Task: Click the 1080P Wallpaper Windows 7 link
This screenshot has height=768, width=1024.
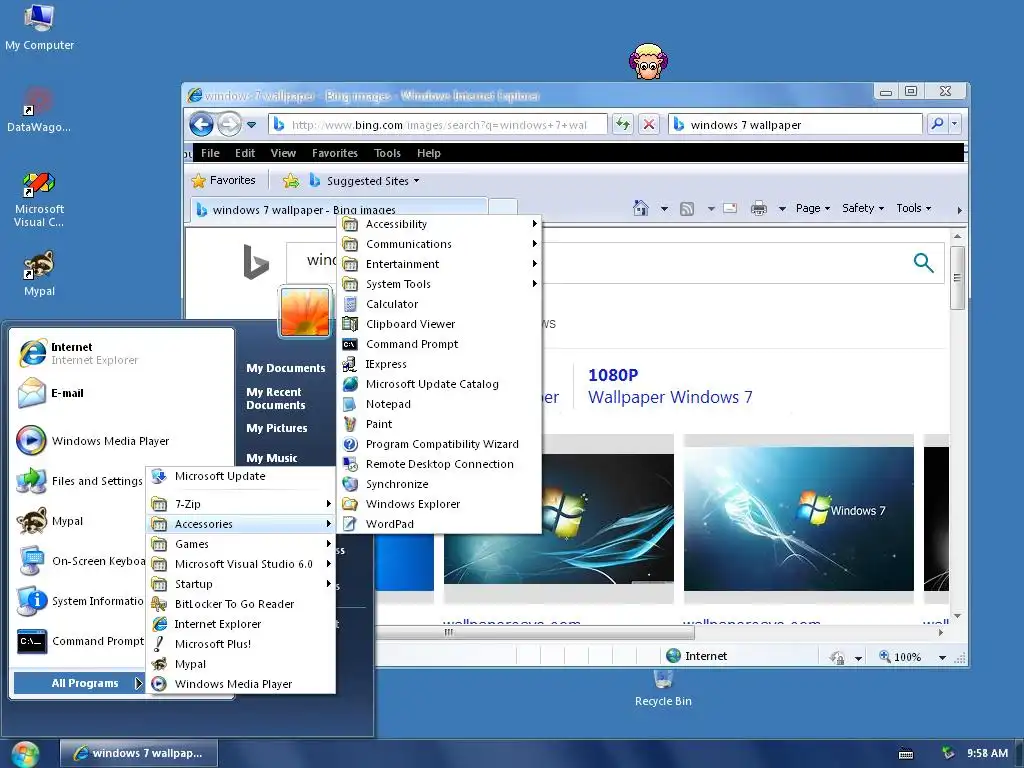Action: (670, 387)
